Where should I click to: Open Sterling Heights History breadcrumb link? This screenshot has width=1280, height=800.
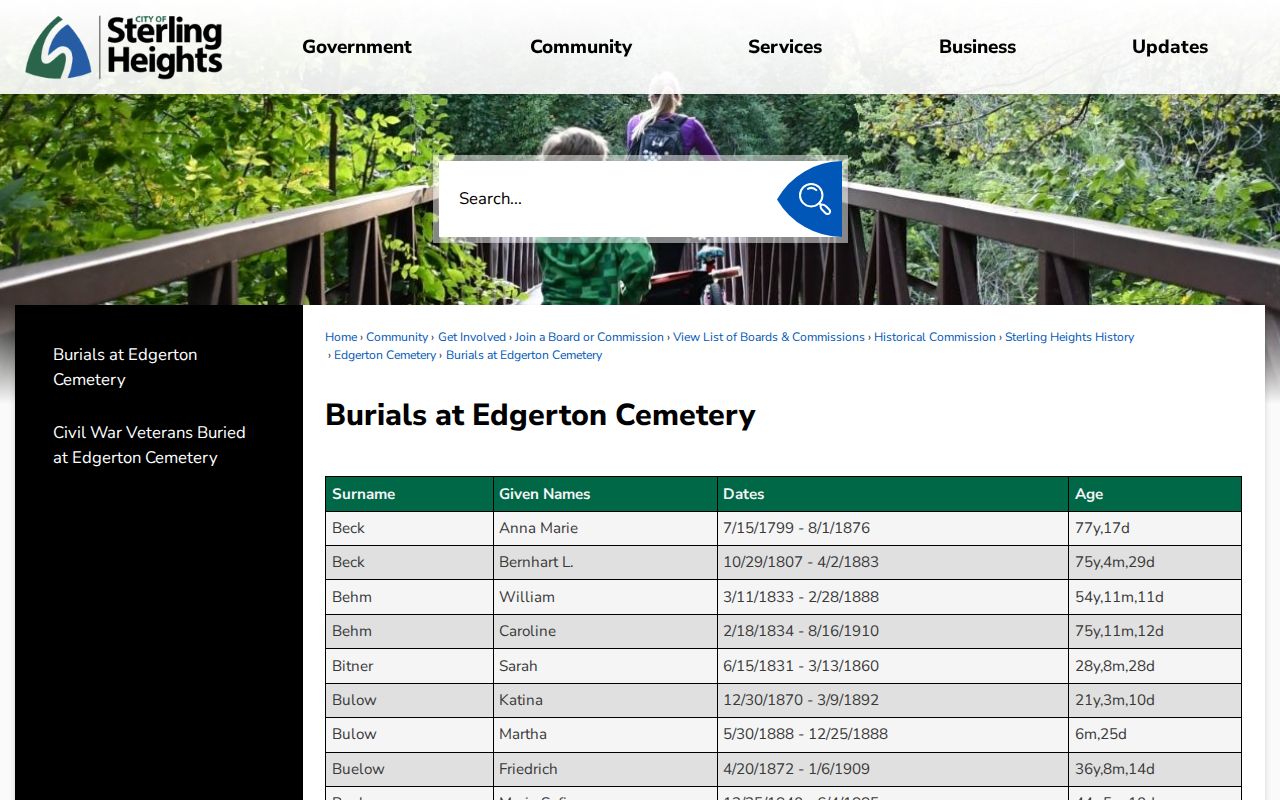1070,337
